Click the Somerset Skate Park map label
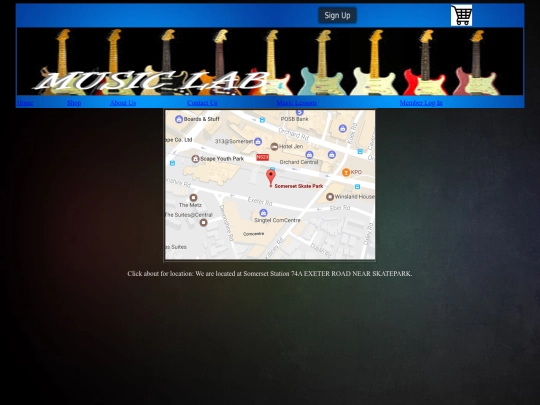 pyautogui.click(x=299, y=186)
